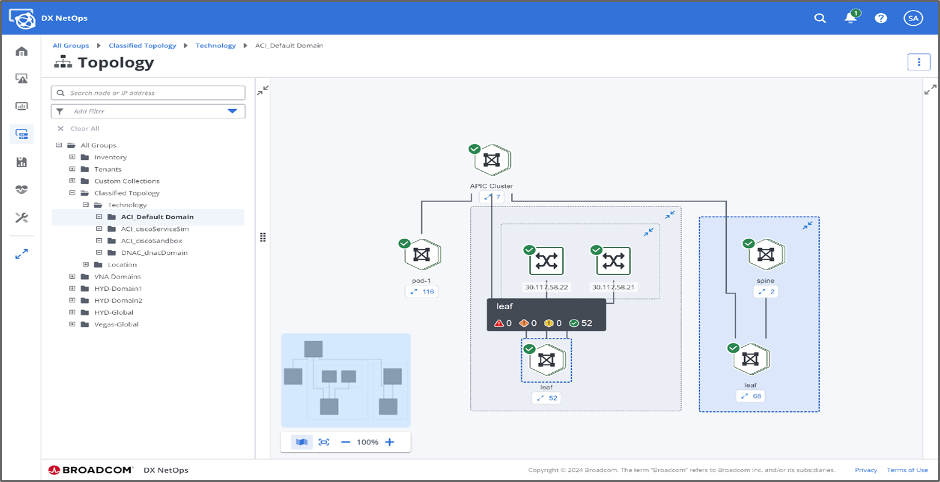This screenshot has height=482, width=940.
Task: Go to Home in left sidebar
Action: [21, 51]
